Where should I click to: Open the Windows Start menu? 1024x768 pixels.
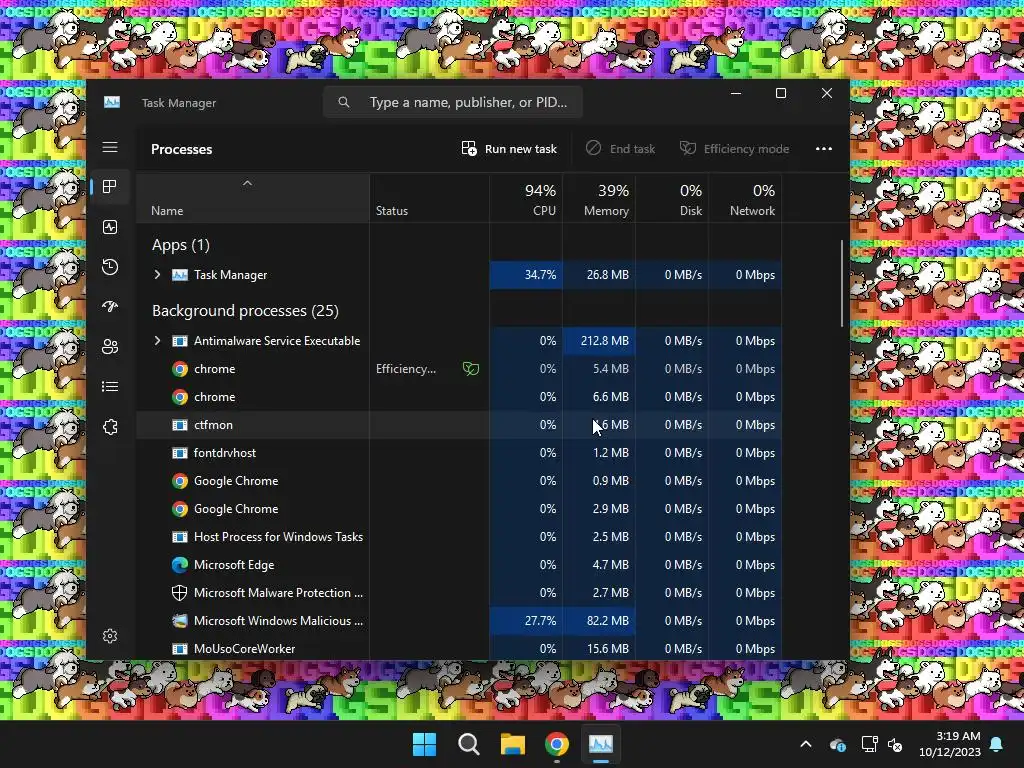click(424, 744)
